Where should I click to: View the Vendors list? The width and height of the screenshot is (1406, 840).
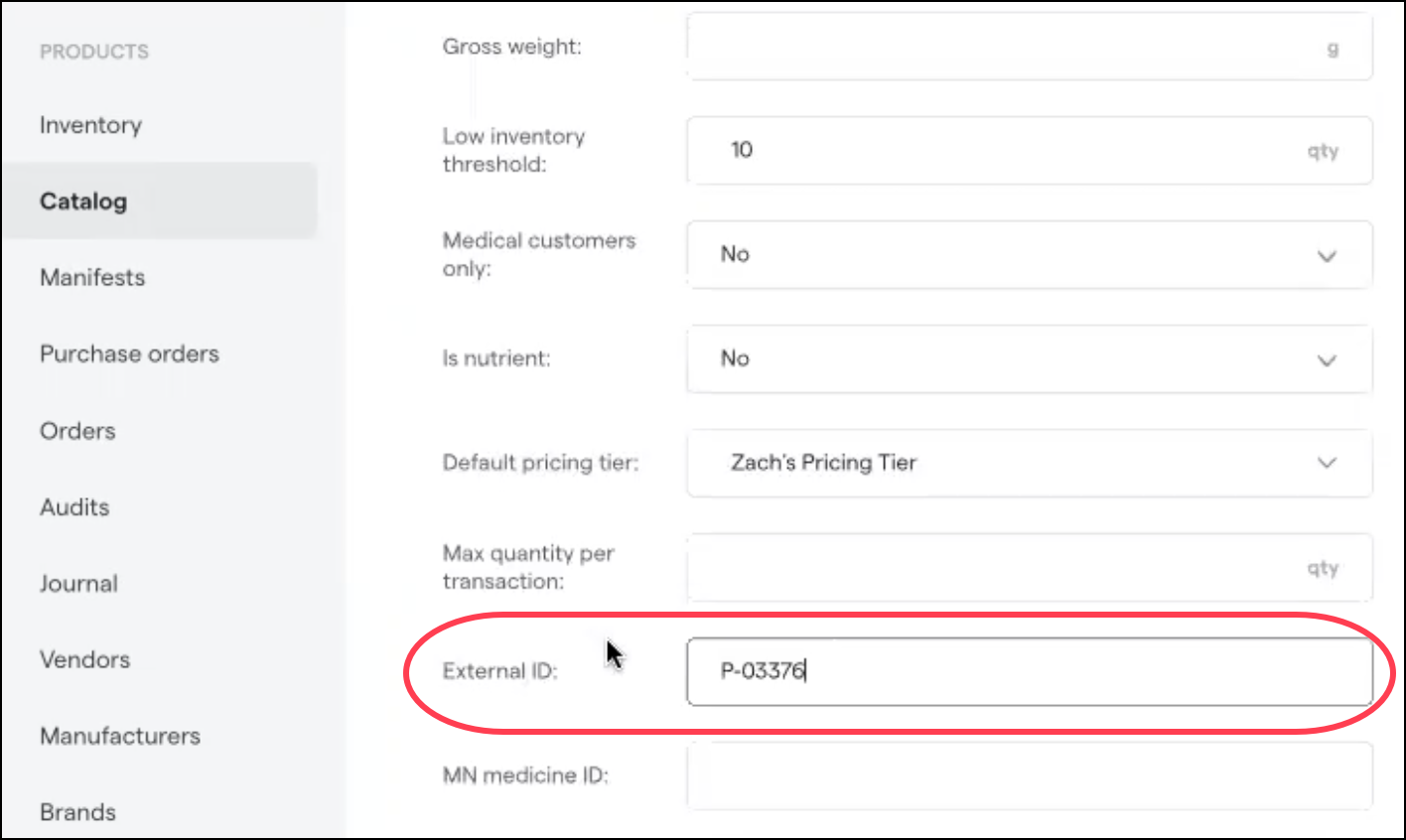(84, 659)
